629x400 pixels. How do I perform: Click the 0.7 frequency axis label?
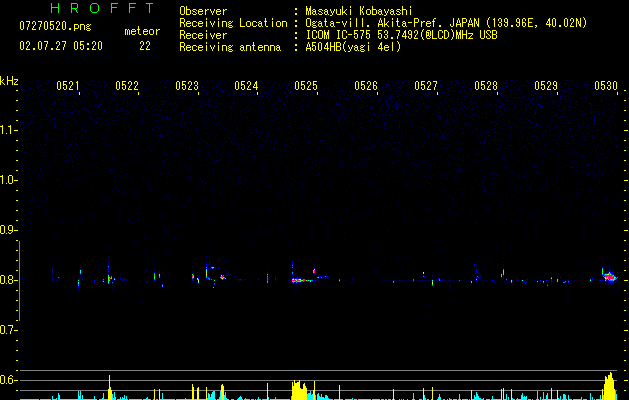8,330
